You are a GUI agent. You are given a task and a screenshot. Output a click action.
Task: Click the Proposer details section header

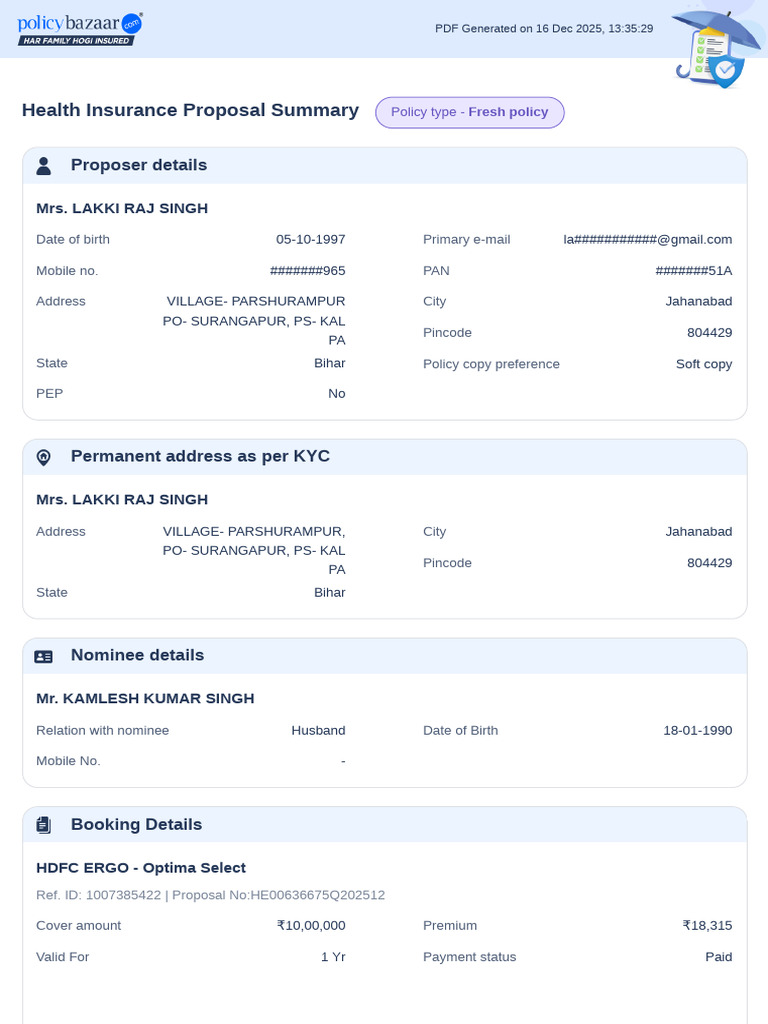(x=139, y=165)
